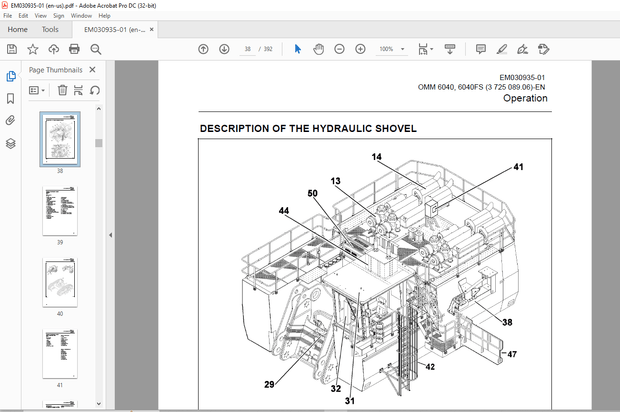Select the highlight text pen
620x412 pixels.
coord(502,49)
